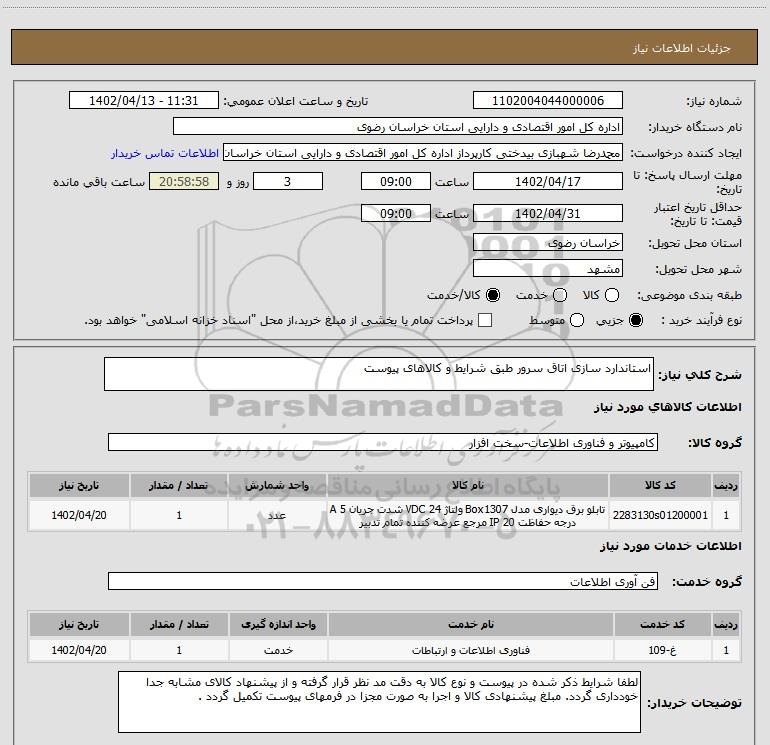Open the اطلاعات تماس خریدار link
The width and height of the screenshot is (770, 745).
tap(165, 153)
